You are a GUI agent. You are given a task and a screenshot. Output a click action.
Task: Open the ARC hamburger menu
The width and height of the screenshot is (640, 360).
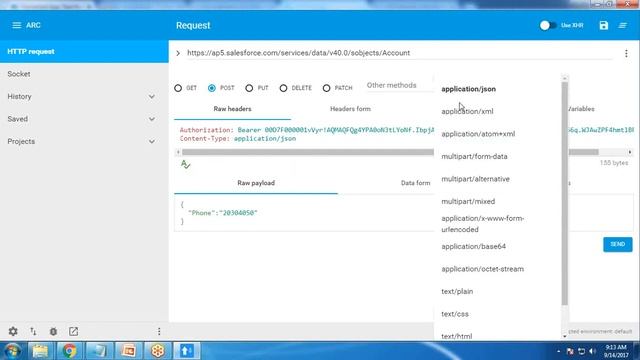click(x=16, y=25)
